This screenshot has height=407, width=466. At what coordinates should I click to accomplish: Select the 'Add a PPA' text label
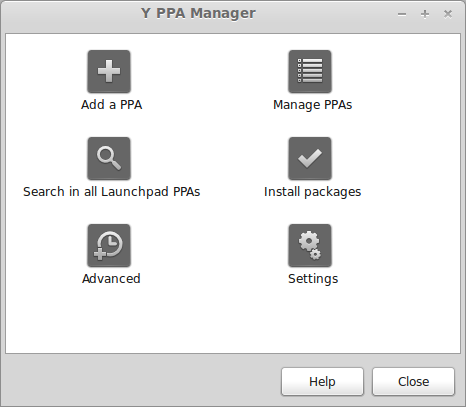click(x=111, y=105)
